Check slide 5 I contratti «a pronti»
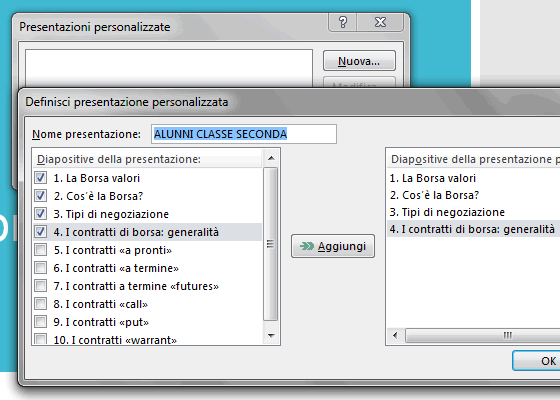The image size is (560, 400). [40, 250]
